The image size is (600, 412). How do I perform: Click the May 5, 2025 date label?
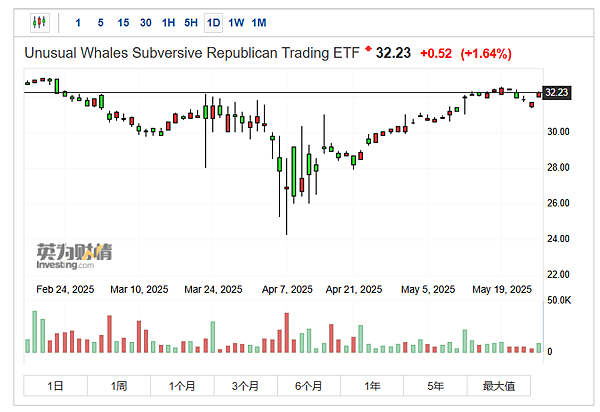428,290
